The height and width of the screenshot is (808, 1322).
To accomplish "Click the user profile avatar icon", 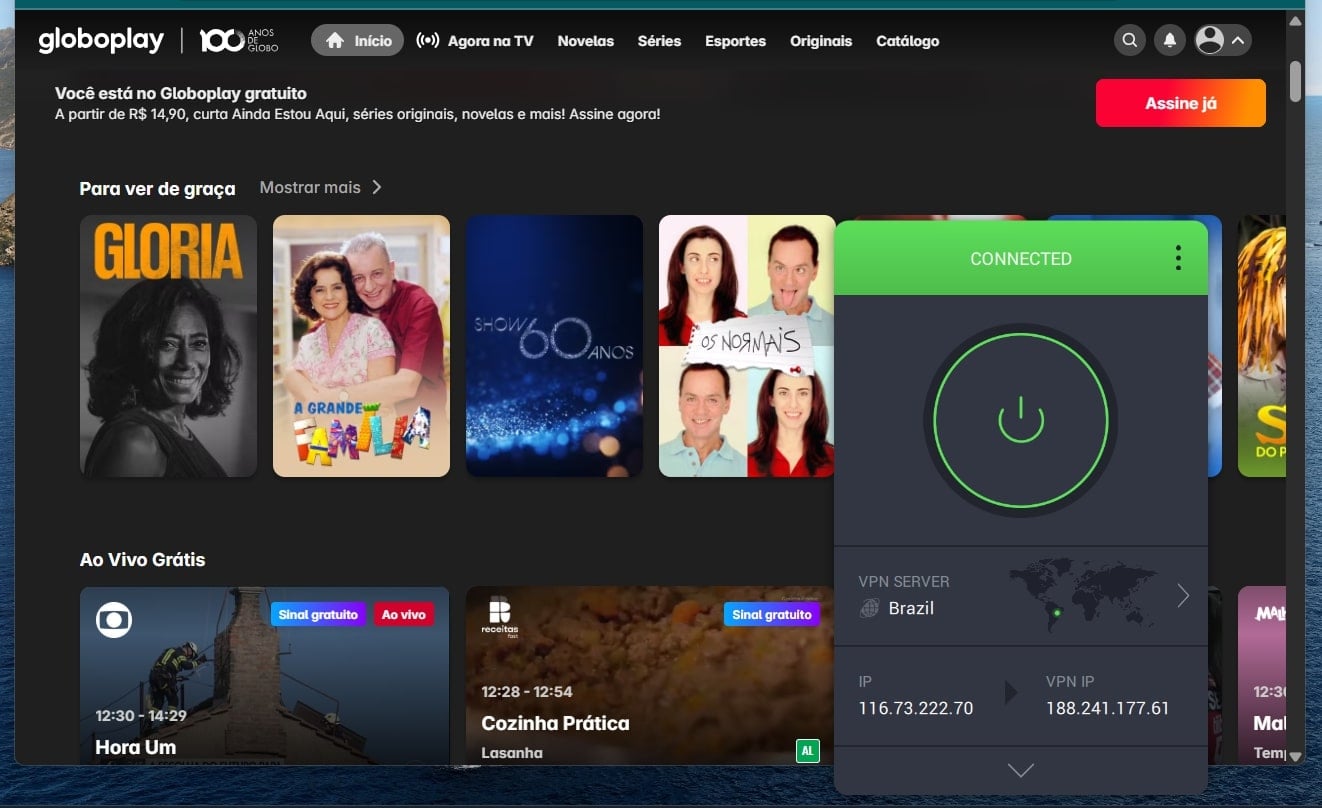I will (1211, 40).
